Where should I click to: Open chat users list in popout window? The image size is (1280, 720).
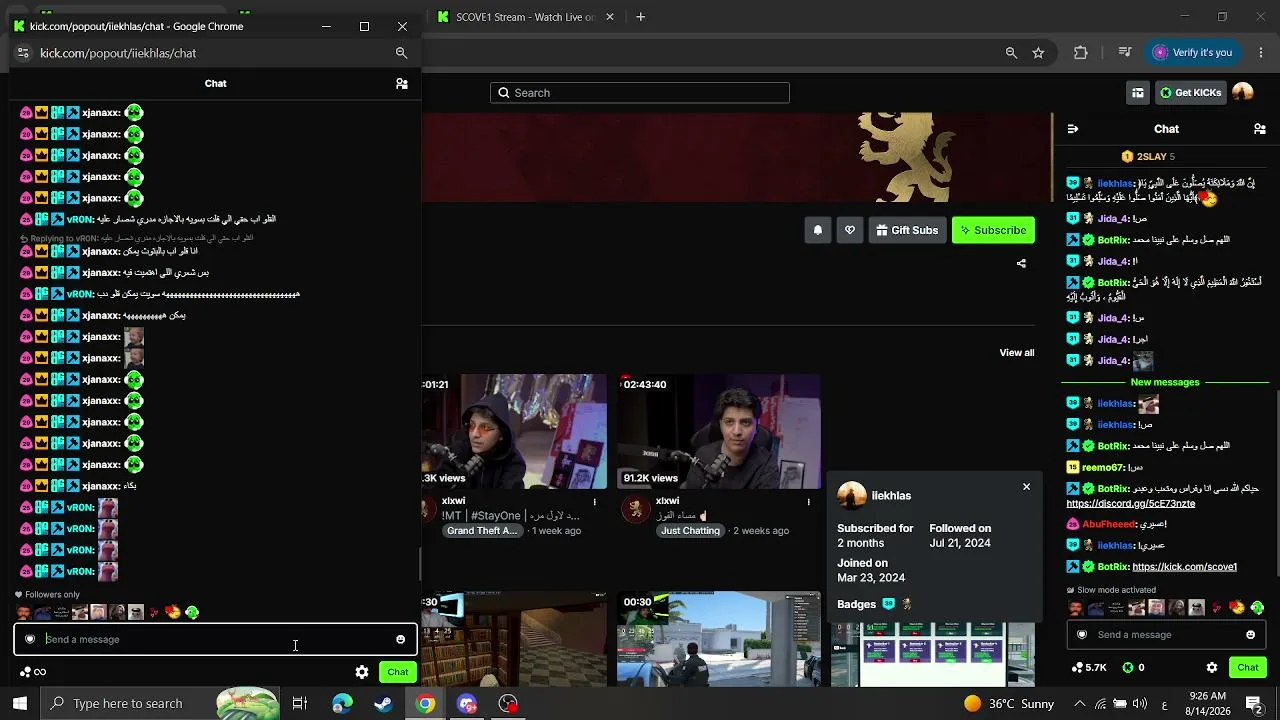click(402, 84)
